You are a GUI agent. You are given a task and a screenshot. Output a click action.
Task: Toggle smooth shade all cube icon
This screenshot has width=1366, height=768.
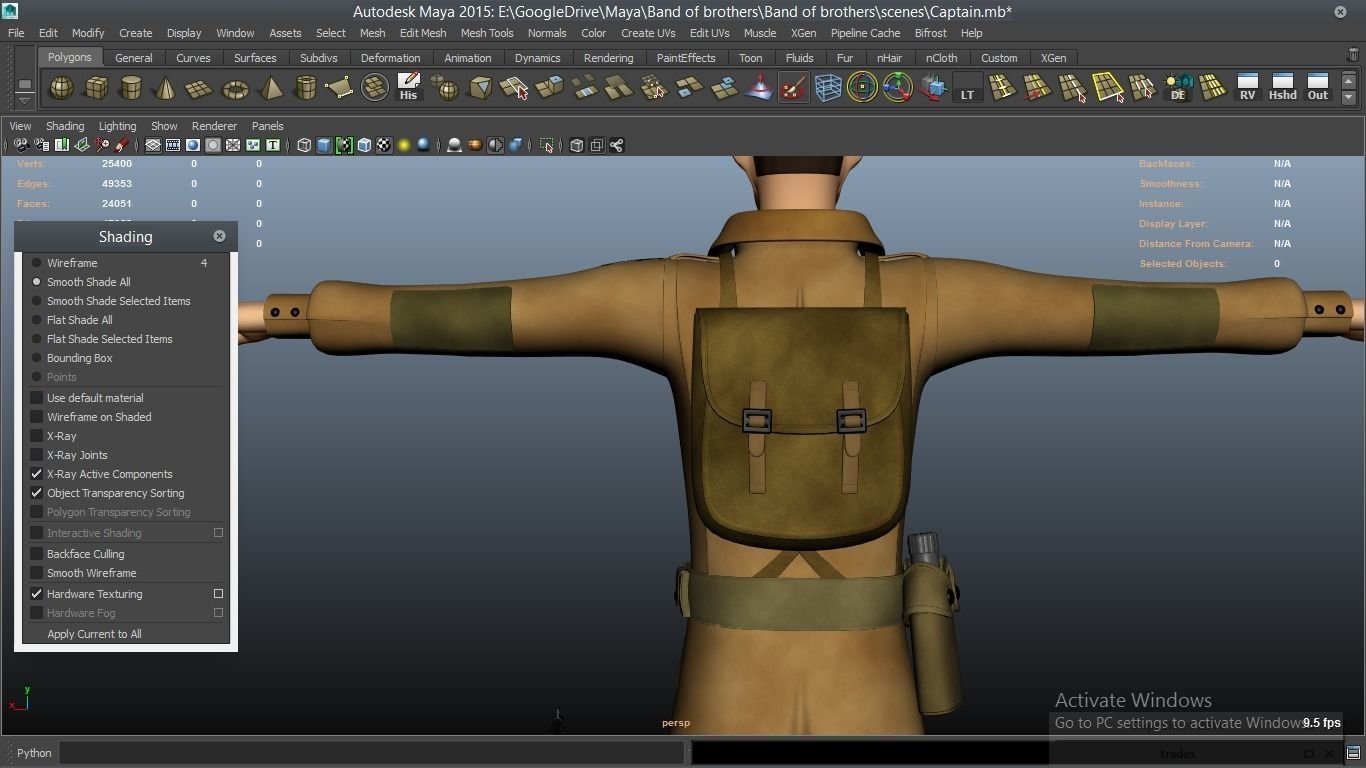(324, 145)
